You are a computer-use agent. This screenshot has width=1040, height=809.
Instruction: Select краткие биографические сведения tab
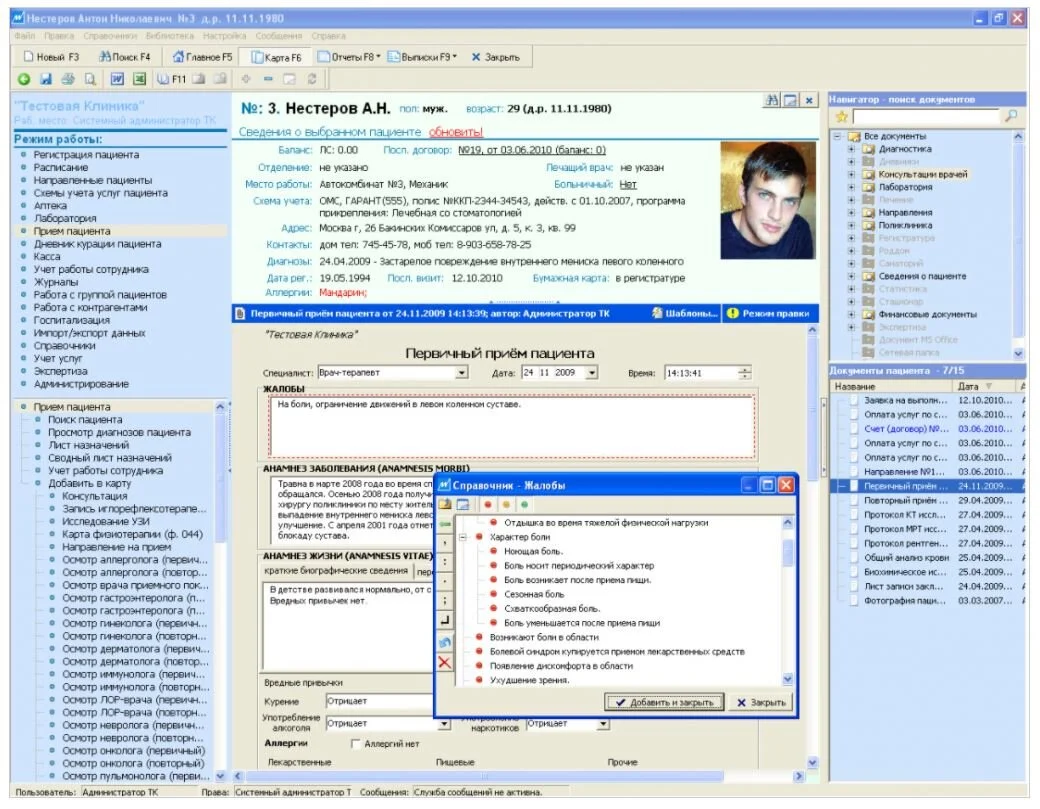coord(336,571)
